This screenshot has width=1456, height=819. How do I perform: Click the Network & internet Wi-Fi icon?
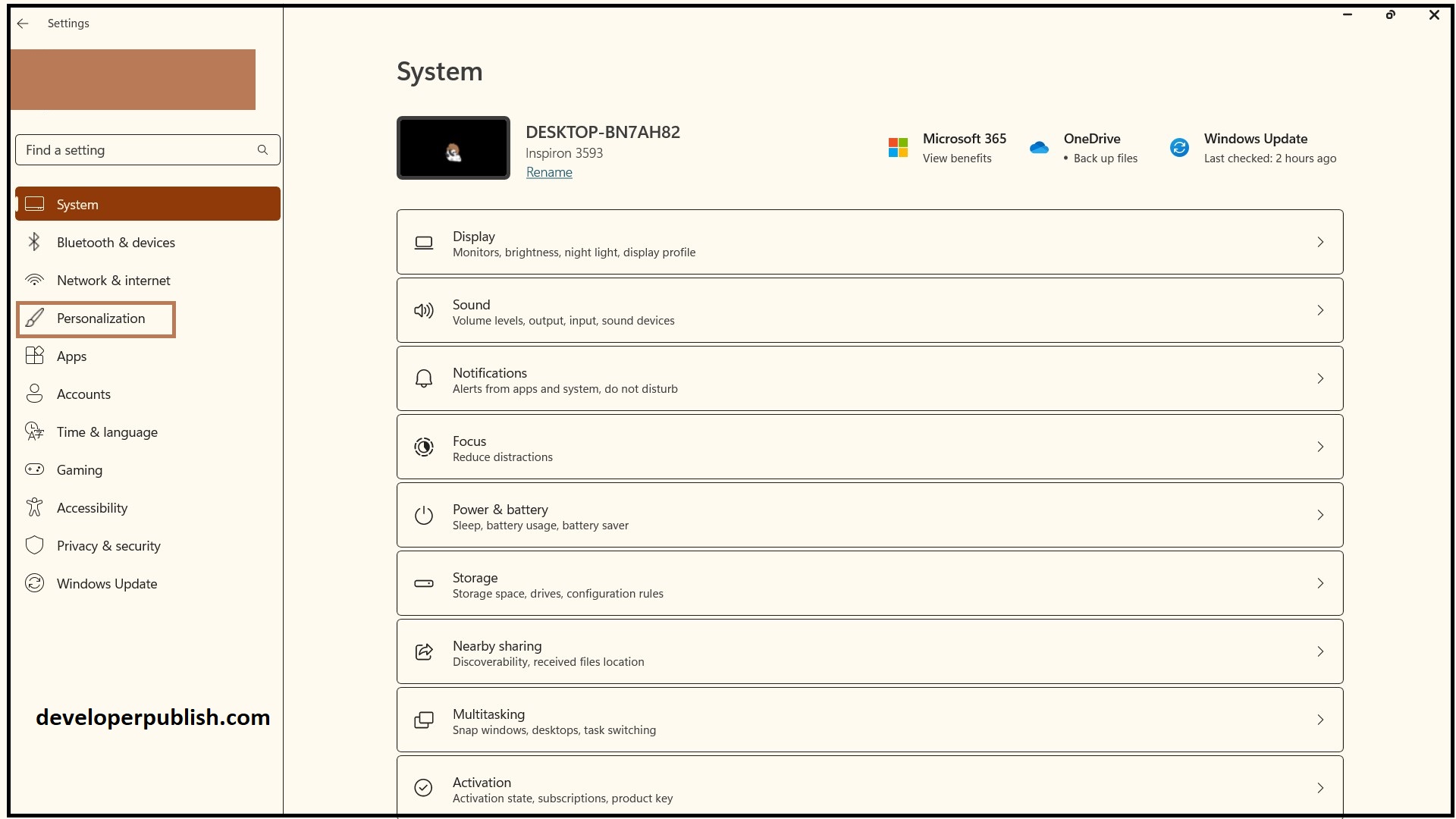click(34, 280)
